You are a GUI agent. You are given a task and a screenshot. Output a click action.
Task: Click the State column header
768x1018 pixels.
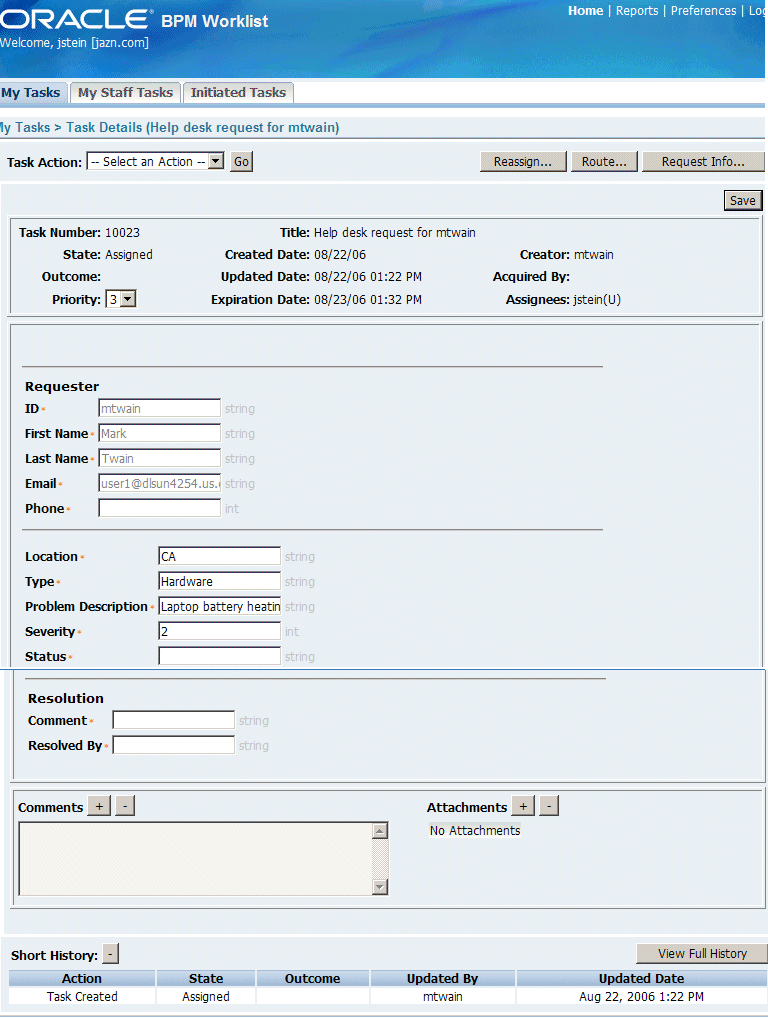[206, 978]
